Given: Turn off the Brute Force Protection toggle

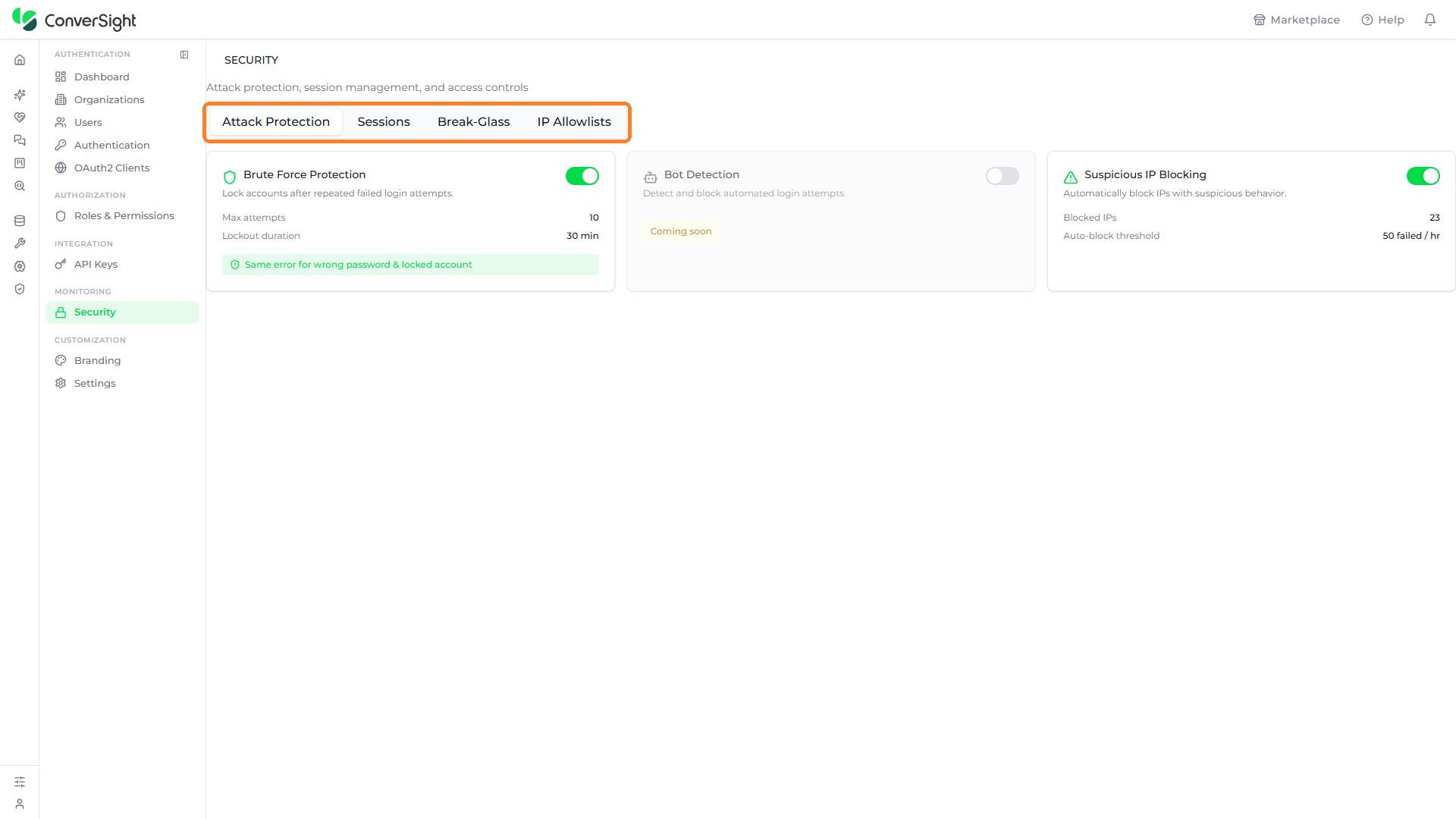Looking at the screenshot, I should 582,176.
